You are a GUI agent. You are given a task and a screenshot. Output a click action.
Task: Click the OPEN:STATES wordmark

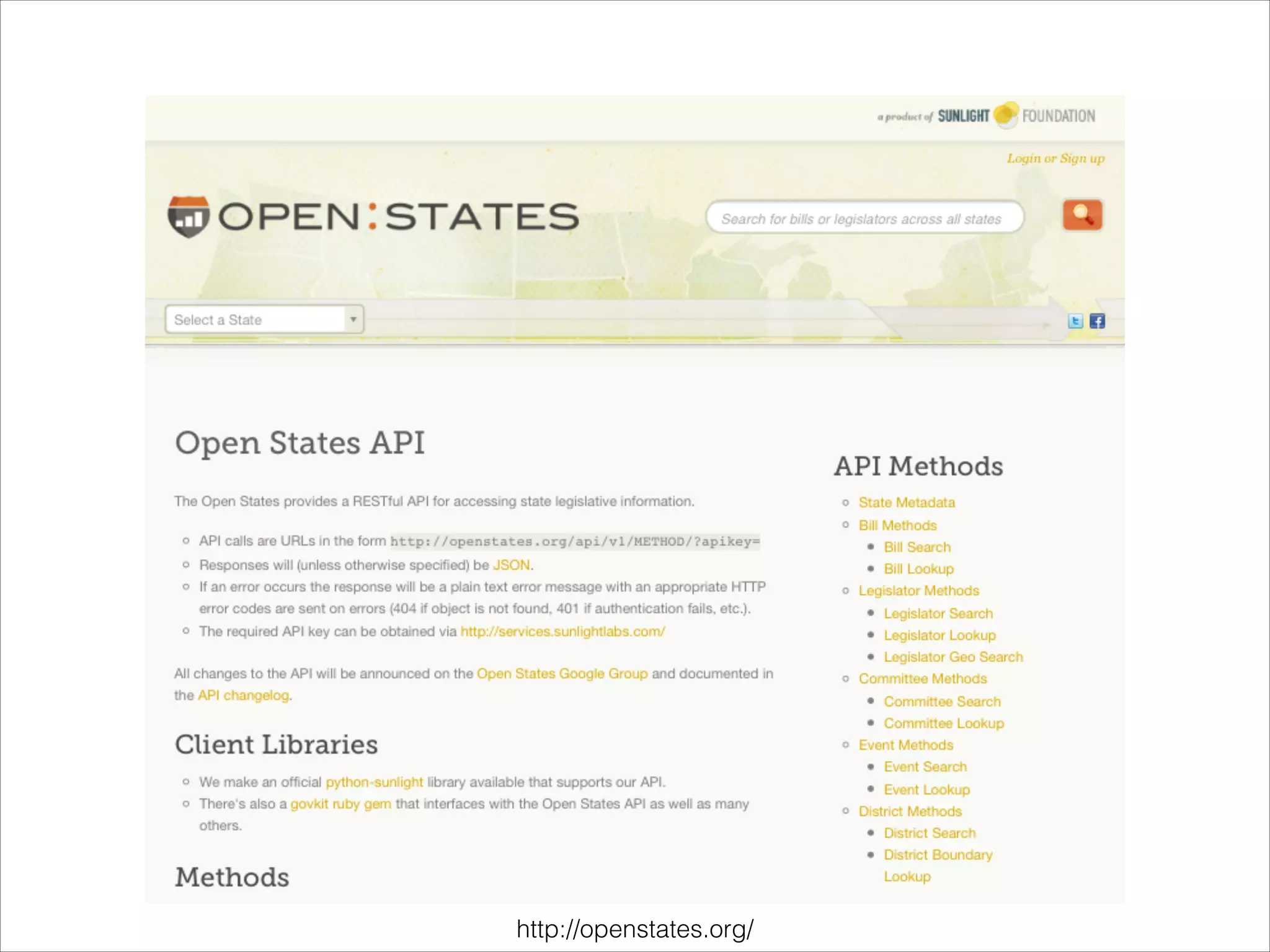398,216
